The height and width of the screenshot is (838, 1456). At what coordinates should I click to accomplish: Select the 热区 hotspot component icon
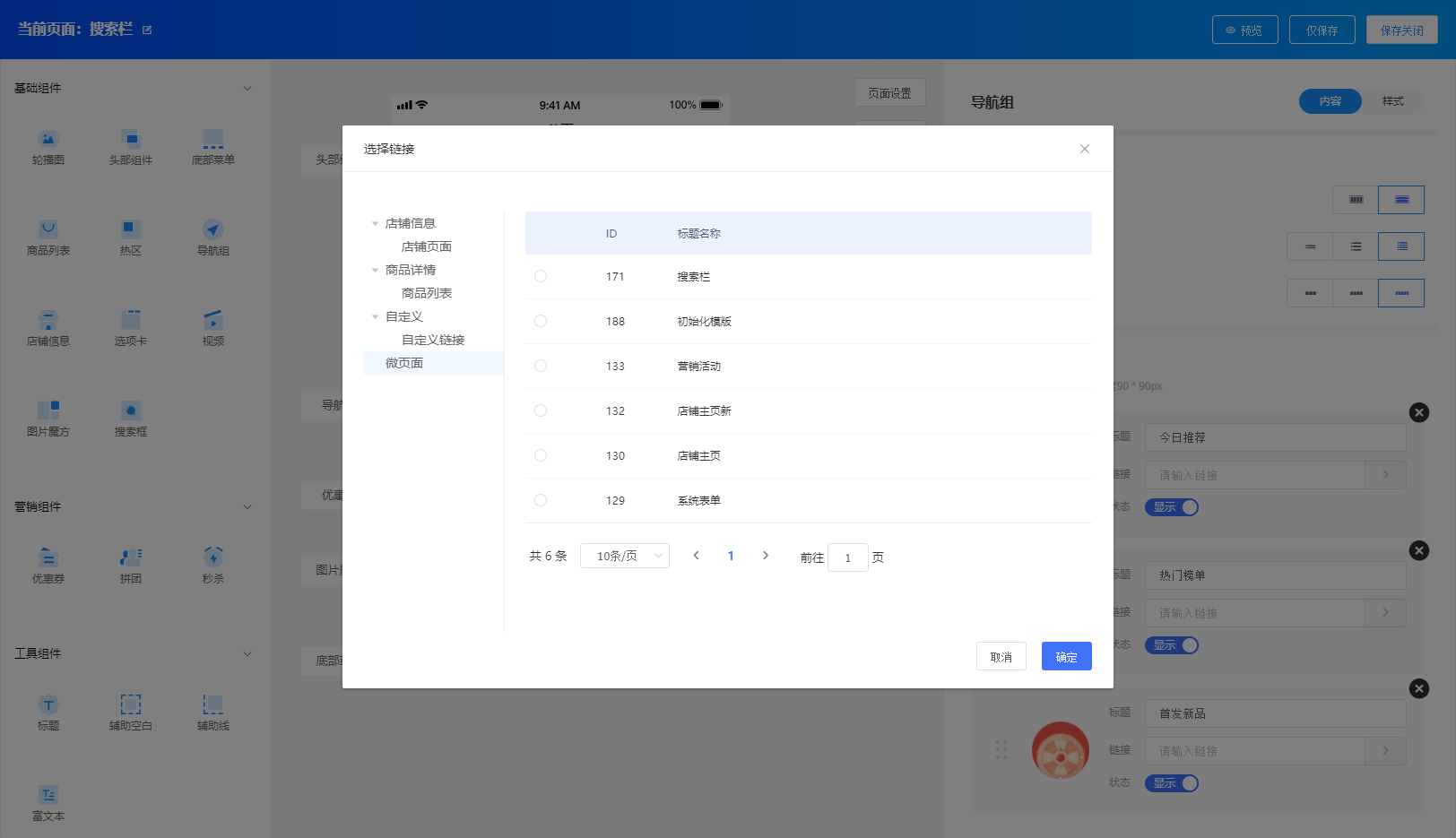(130, 236)
